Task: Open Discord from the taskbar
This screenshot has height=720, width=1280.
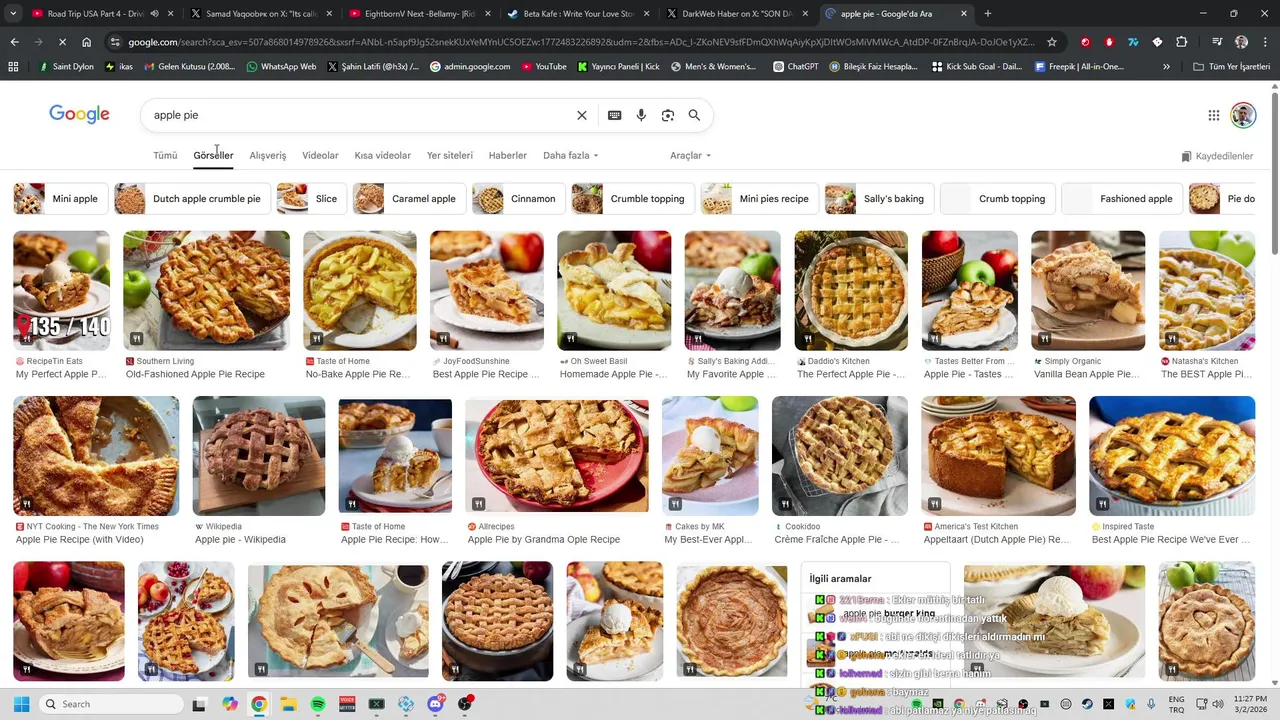Action: (436, 704)
